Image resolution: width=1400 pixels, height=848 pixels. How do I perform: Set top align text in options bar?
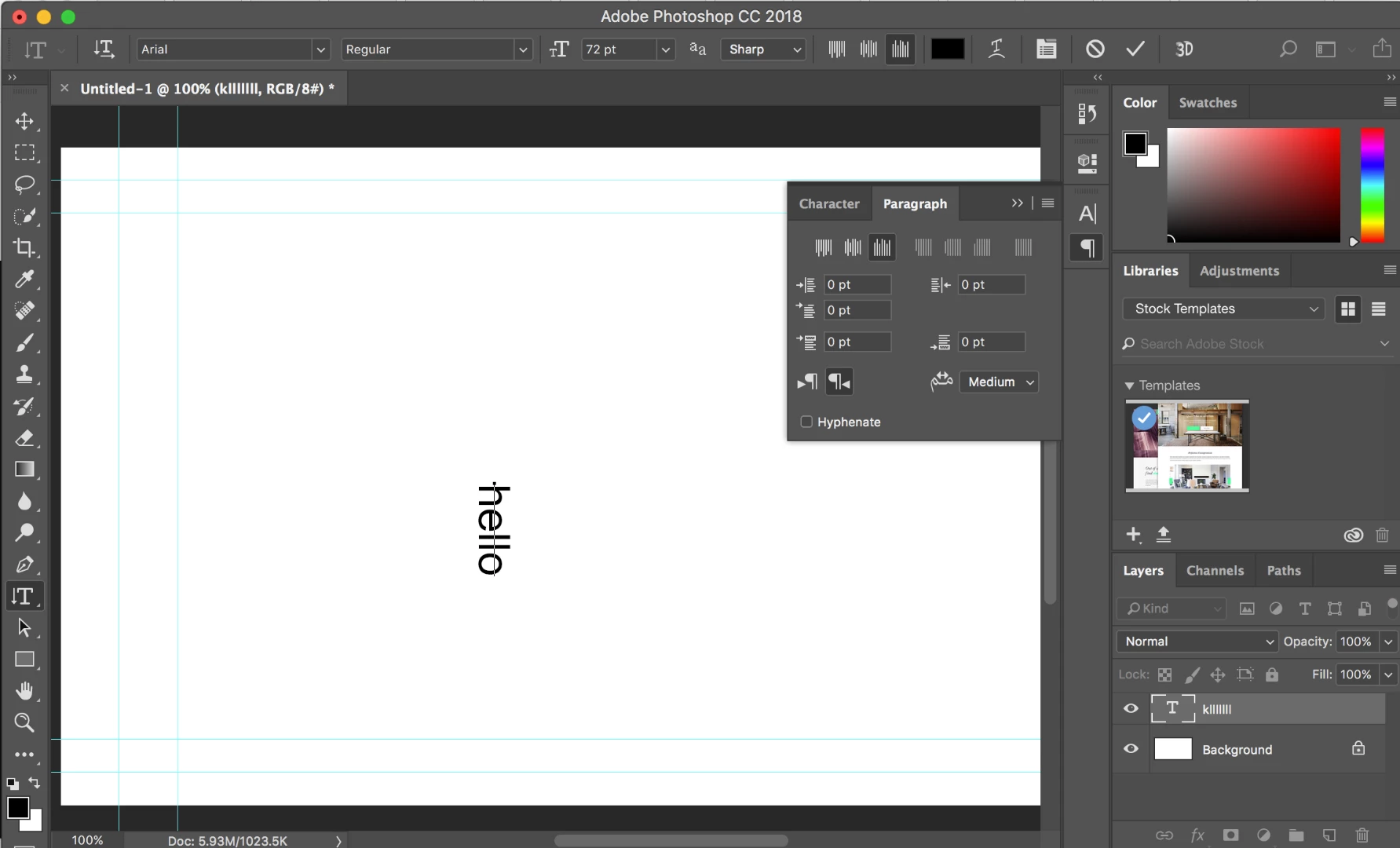837,49
